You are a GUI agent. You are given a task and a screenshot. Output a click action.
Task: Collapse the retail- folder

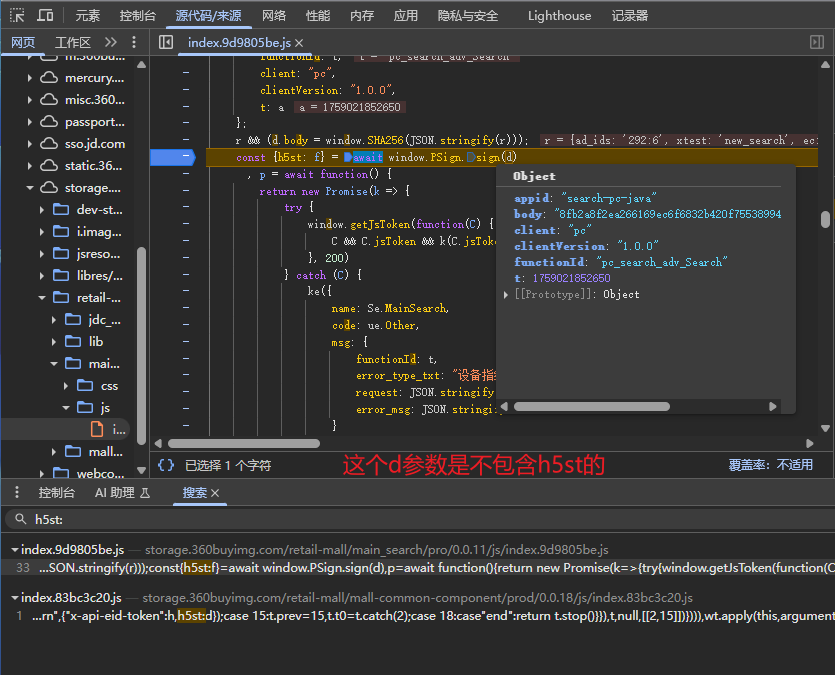(42, 298)
